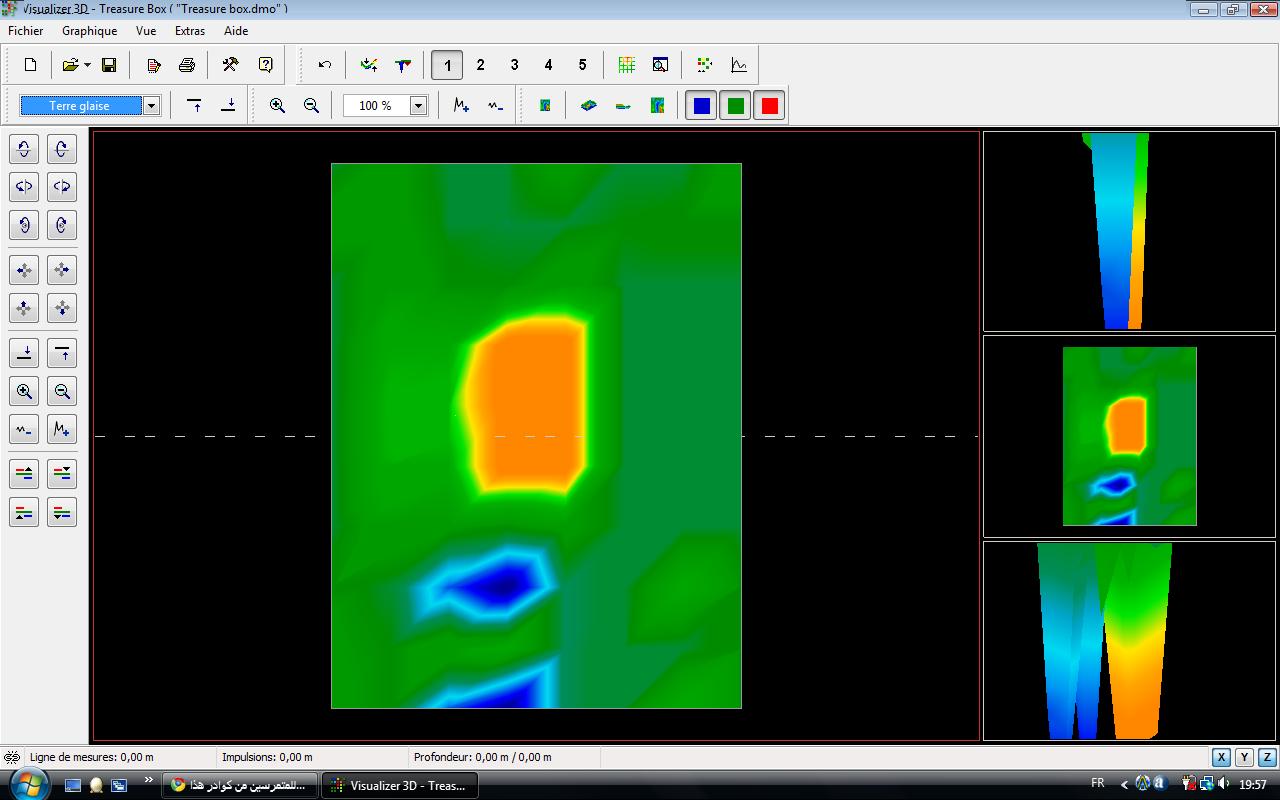Click the magnifying glass zoom-in icon in left panel

pyautogui.click(x=24, y=392)
